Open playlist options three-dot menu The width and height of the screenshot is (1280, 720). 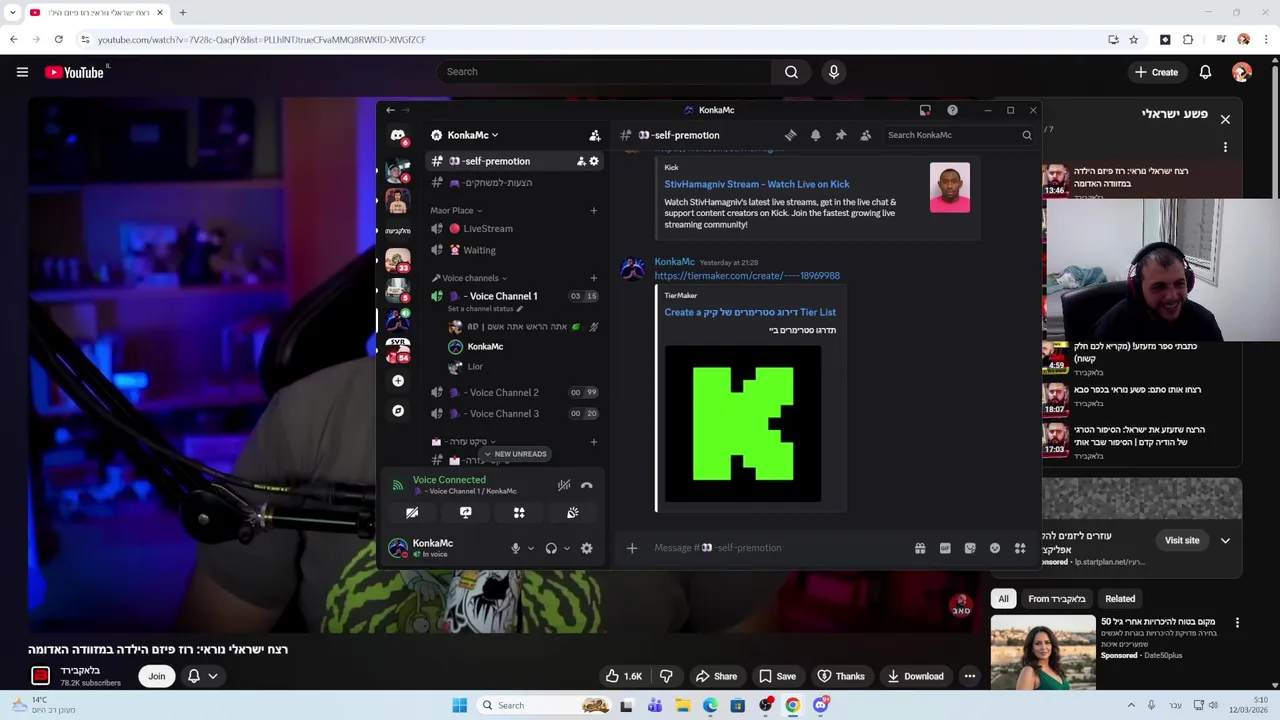pyautogui.click(x=1225, y=147)
